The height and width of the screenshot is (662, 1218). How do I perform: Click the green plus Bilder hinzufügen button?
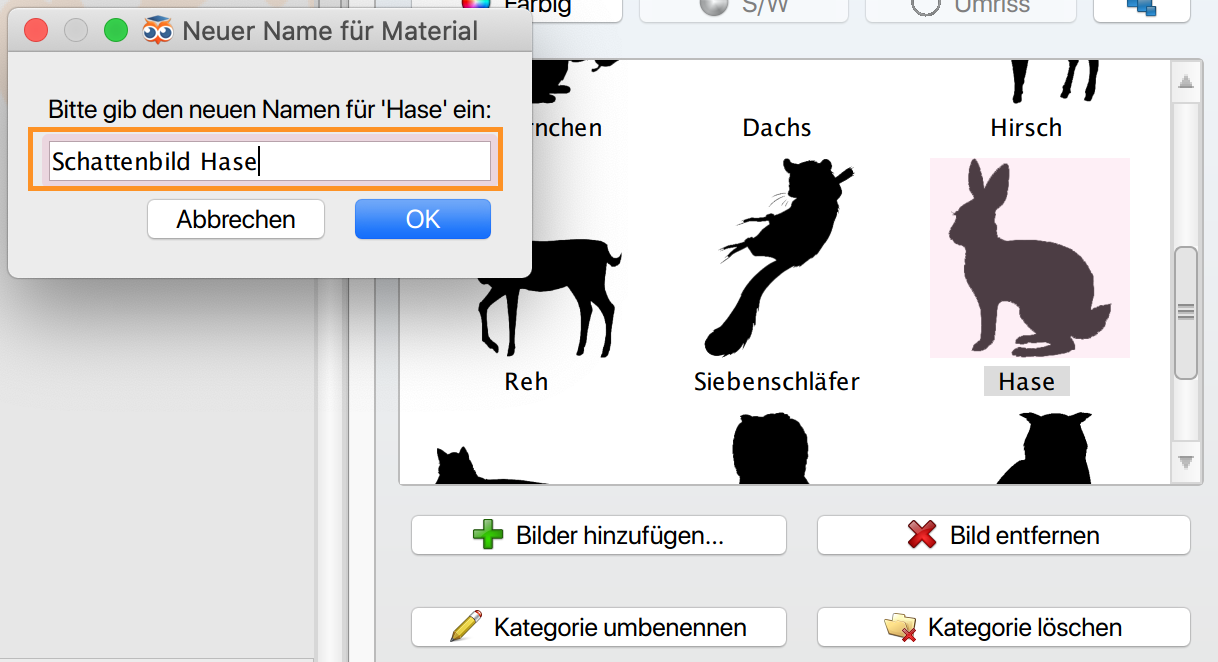tap(598, 535)
